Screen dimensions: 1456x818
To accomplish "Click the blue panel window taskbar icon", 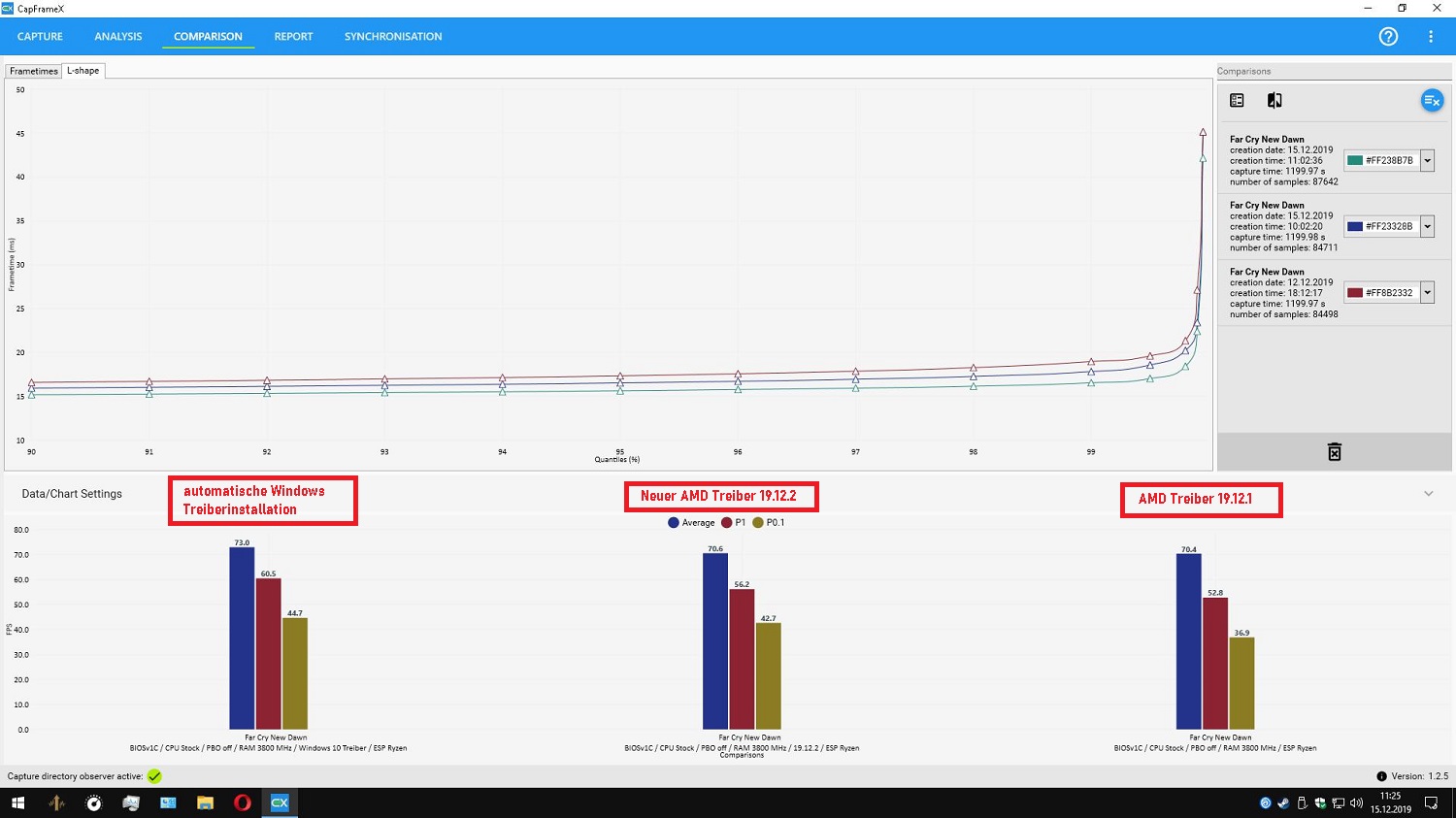I will pyautogui.click(x=168, y=802).
